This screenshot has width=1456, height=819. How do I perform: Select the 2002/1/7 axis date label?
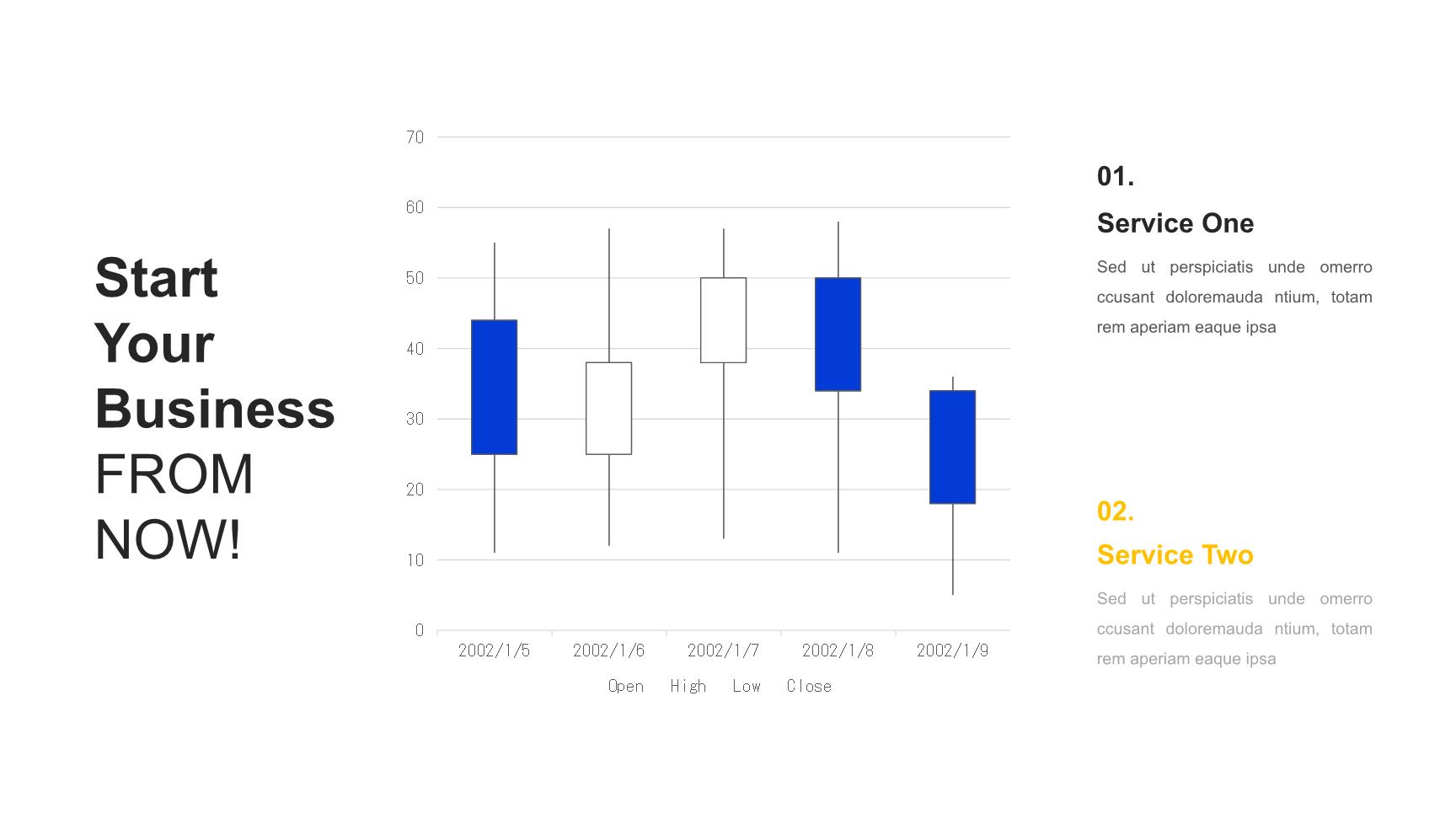point(723,650)
